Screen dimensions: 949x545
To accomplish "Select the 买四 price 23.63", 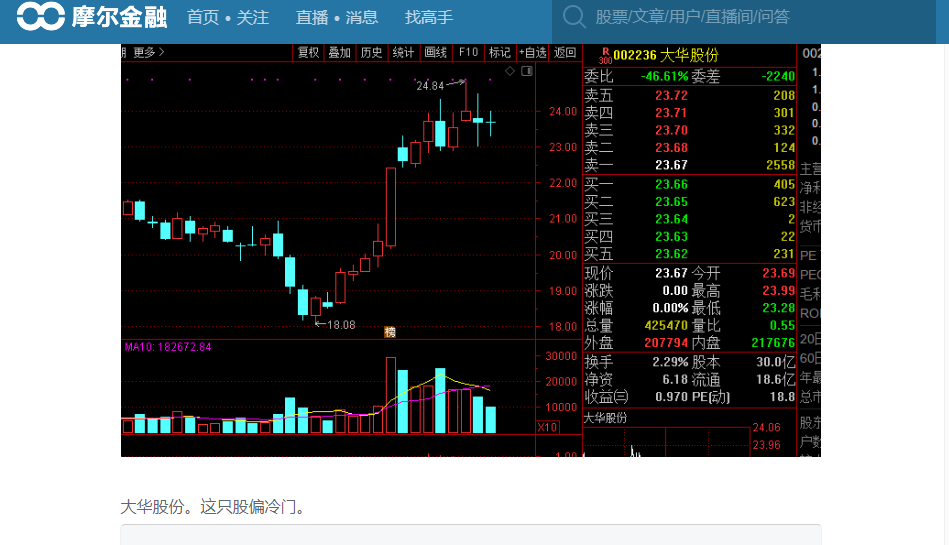I will pyautogui.click(x=671, y=237).
